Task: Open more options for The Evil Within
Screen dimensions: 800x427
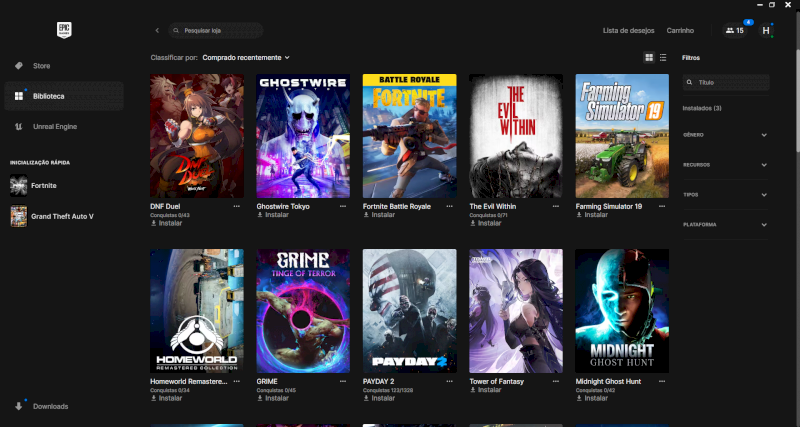Action: click(x=556, y=206)
